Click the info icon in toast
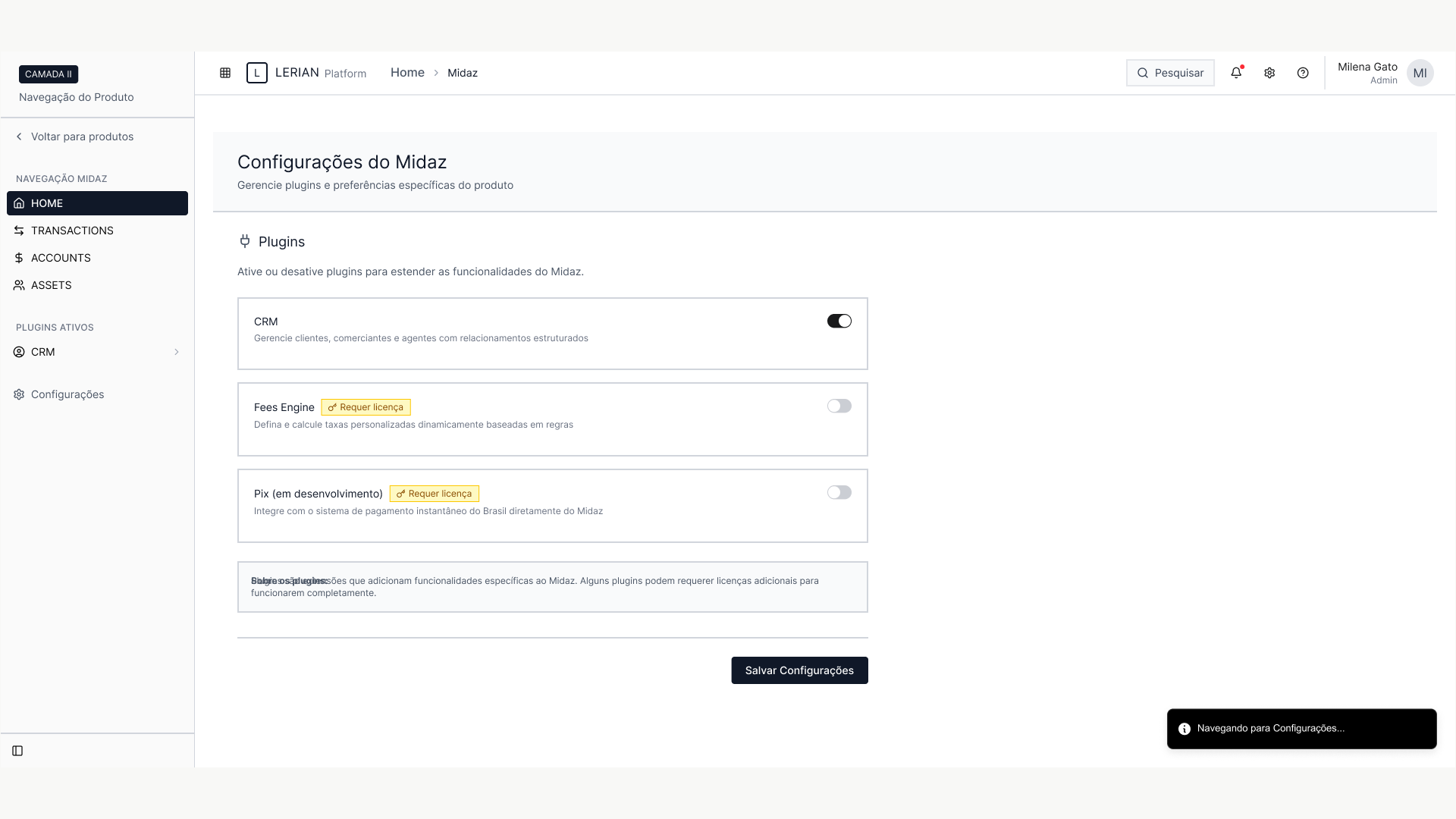Image resolution: width=1456 pixels, height=819 pixels. click(1185, 729)
